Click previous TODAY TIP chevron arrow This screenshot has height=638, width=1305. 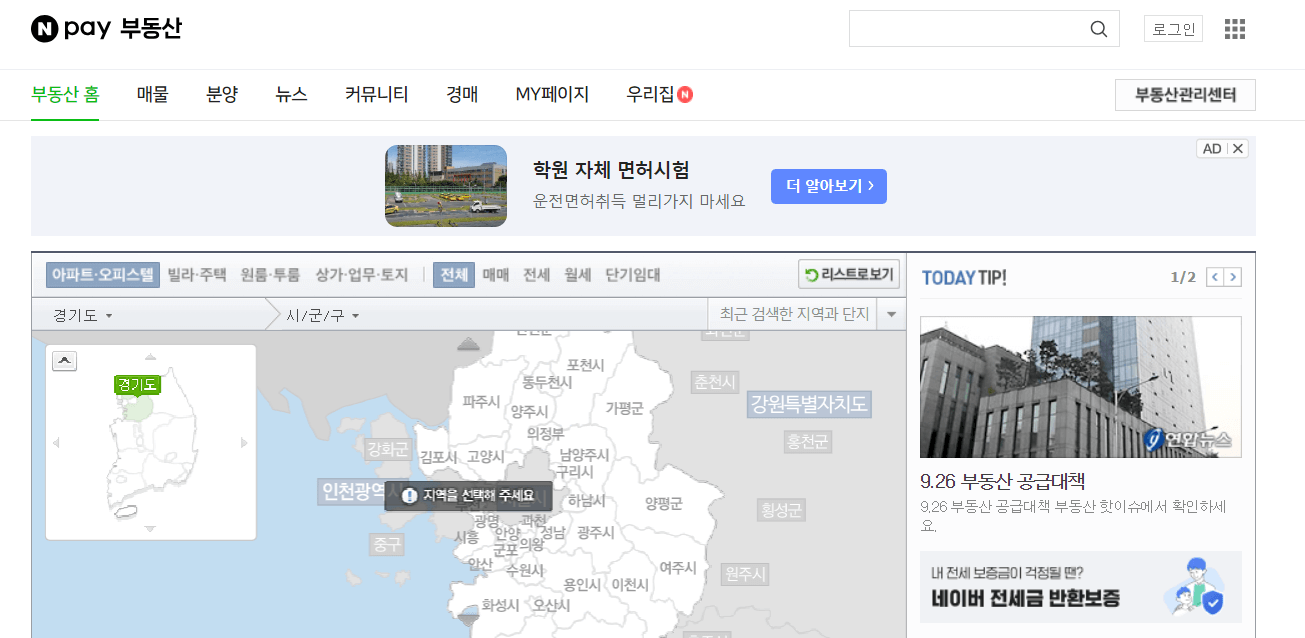click(x=1215, y=277)
